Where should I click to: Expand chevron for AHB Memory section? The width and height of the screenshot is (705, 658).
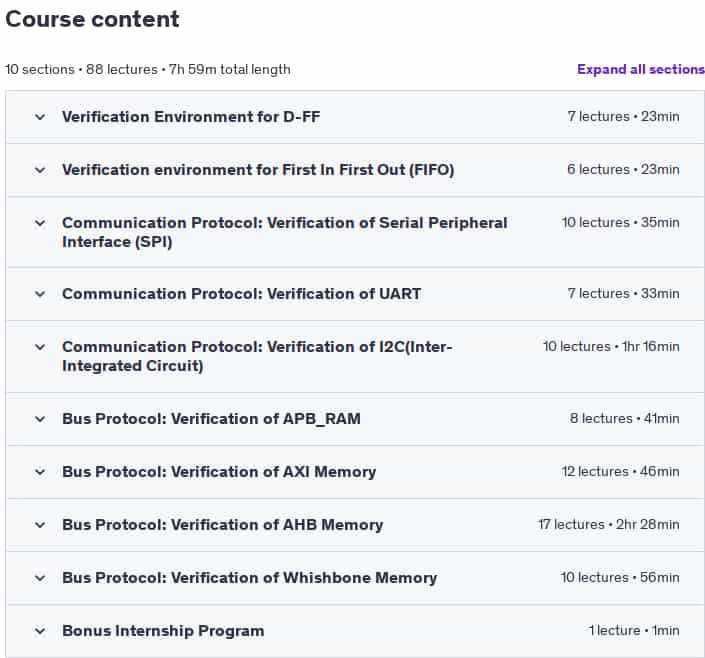pos(40,525)
